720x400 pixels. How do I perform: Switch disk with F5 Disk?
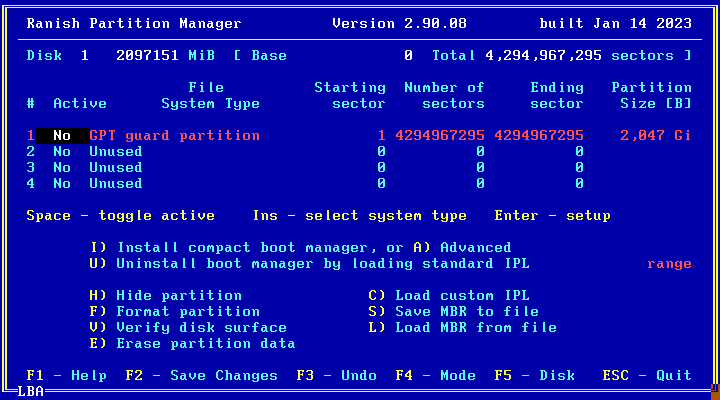(x=534, y=375)
